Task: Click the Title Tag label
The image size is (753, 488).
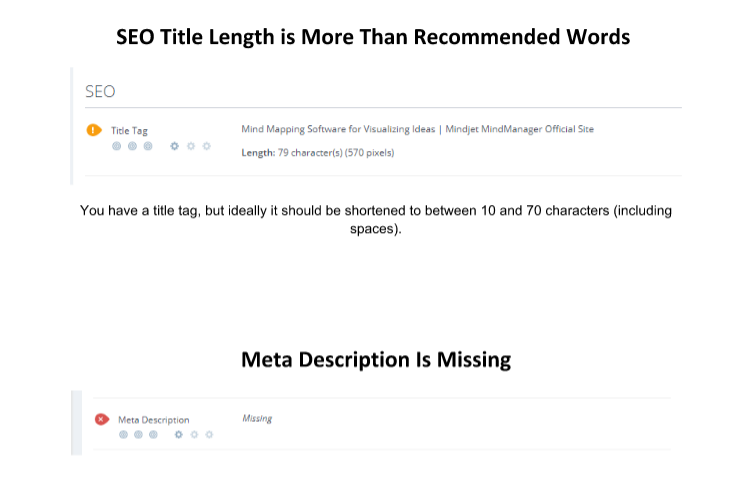Action: point(130,131)
